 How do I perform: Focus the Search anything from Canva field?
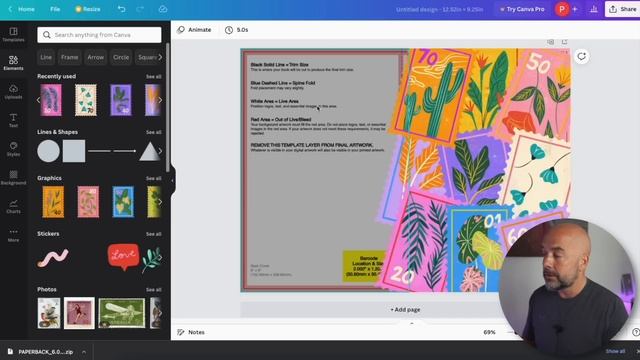click(x=99, y=35)
